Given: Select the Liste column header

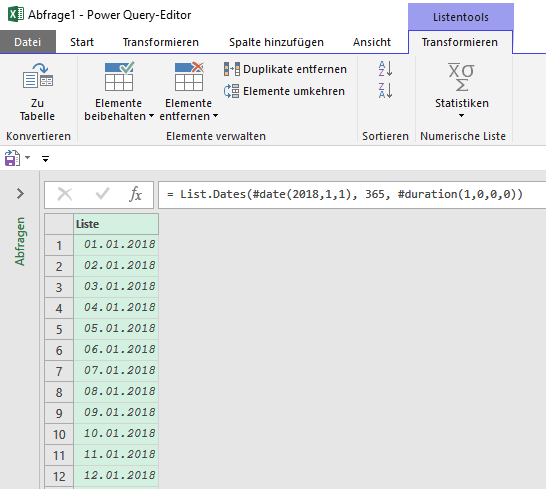Looking at the screenshot, I should [116, 224].
